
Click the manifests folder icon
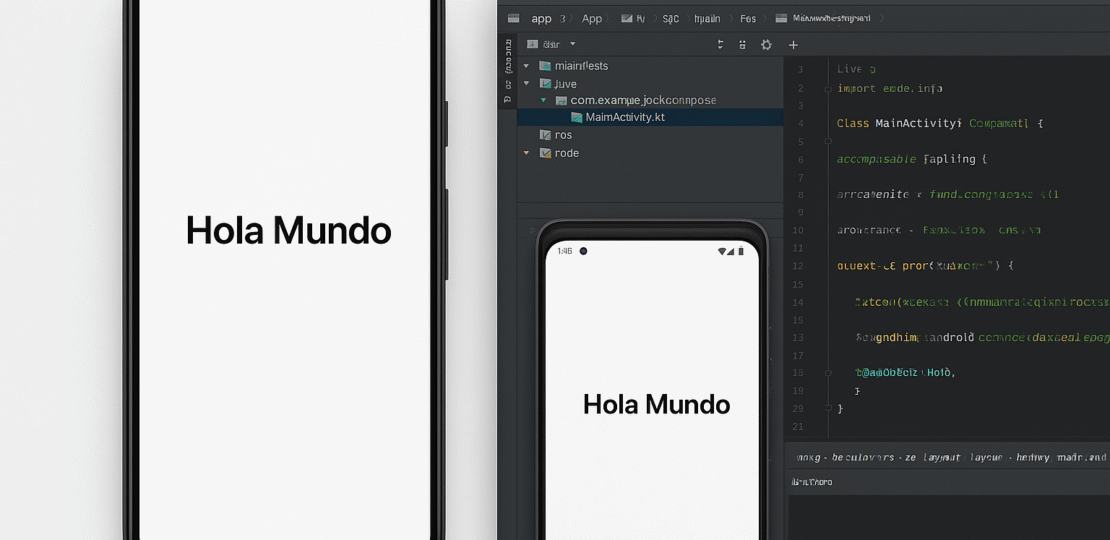(x=545, y=66)
